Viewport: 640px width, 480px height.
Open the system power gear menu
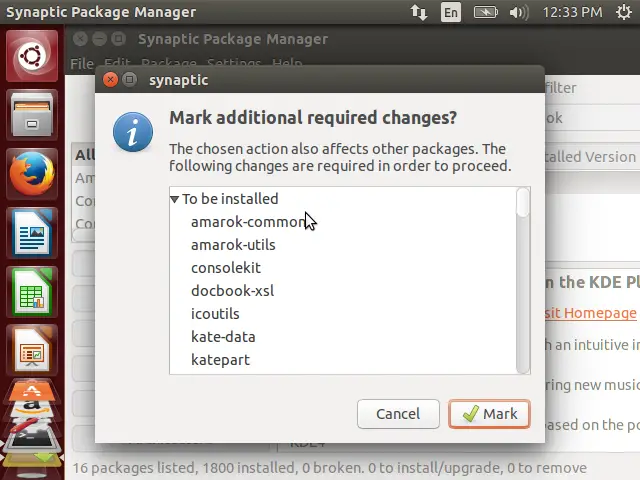[624, 12]
